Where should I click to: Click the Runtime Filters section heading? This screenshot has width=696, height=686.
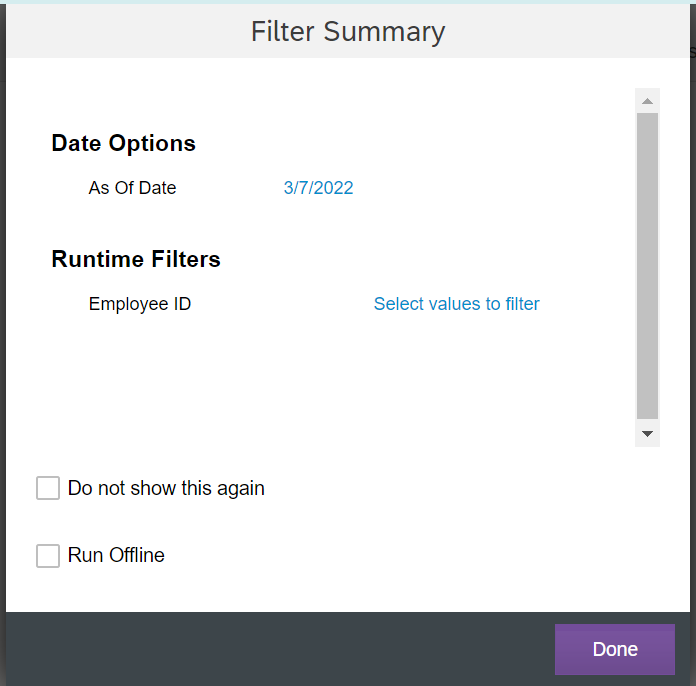point(136,259)
